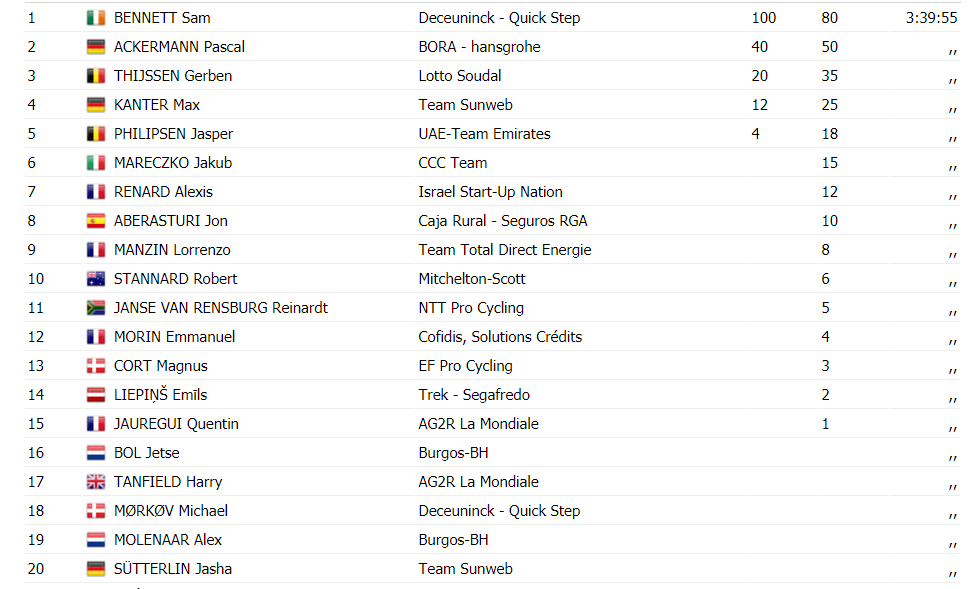978x589 pixels.
Task: Select the finish time 3:39:55
Action: click(x=931, y=18)
